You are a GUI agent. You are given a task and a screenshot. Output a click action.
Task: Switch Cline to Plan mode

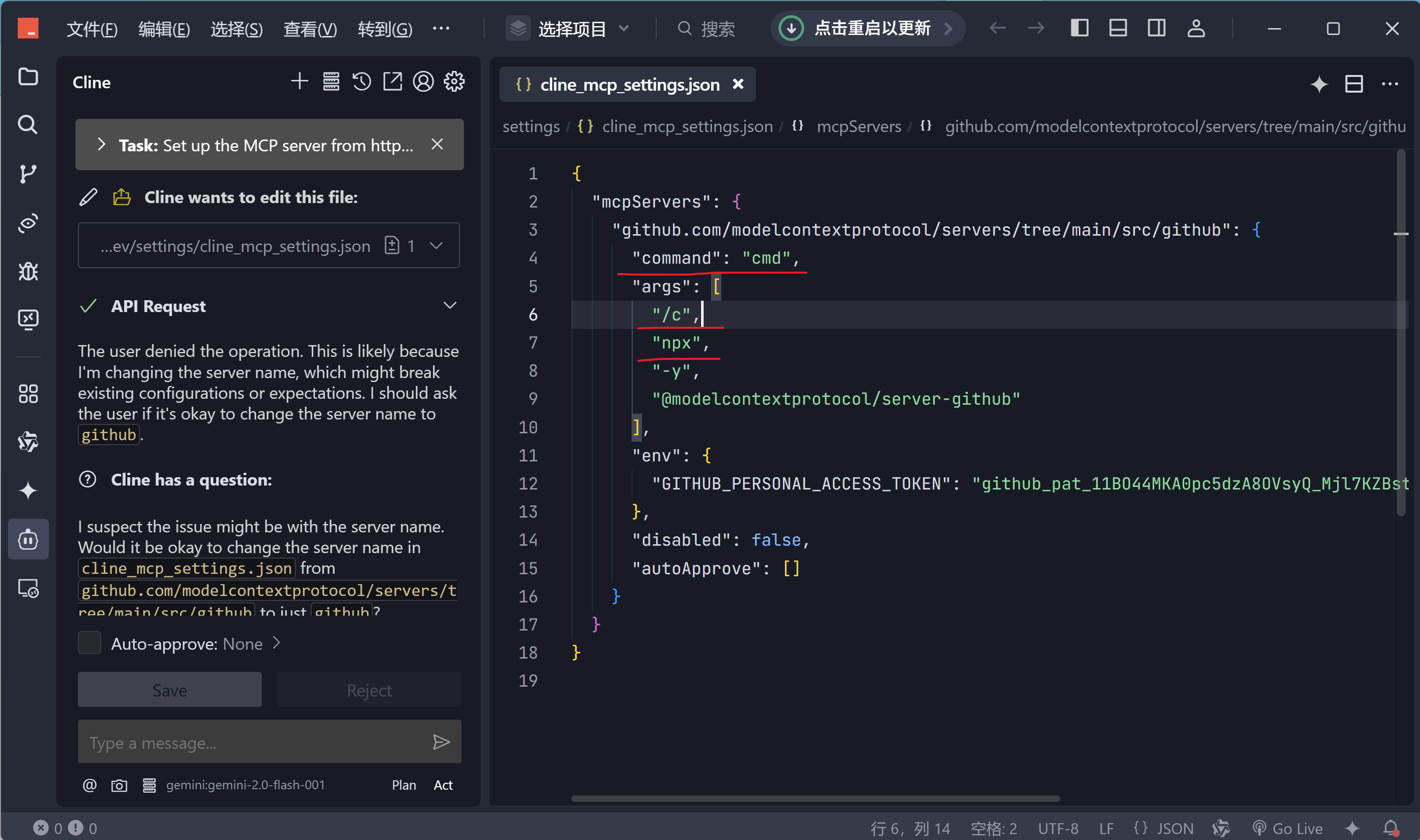click(x=403, y=785)
